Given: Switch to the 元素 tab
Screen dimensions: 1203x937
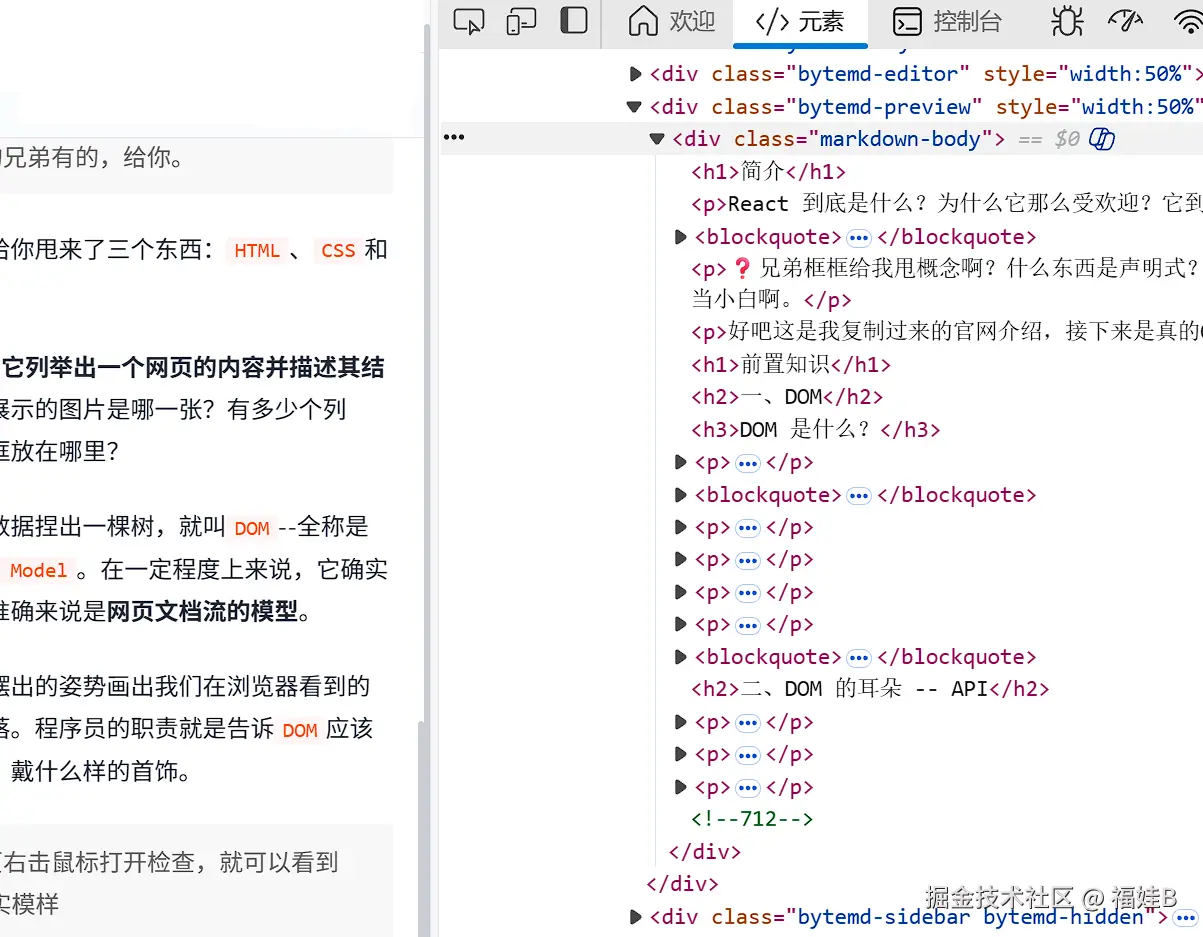Looking at the screenshot, I should pyautogui.click(x=800, y=21).
